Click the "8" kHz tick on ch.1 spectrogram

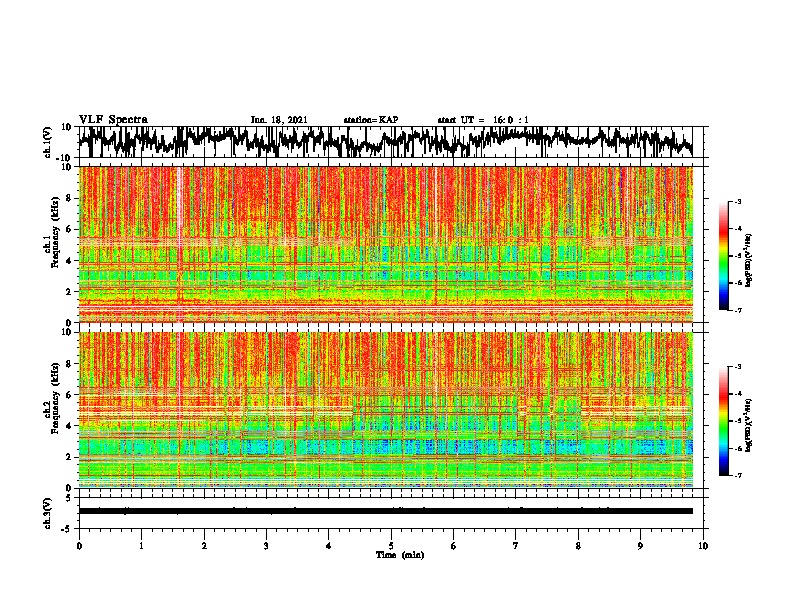coord(69,198)
